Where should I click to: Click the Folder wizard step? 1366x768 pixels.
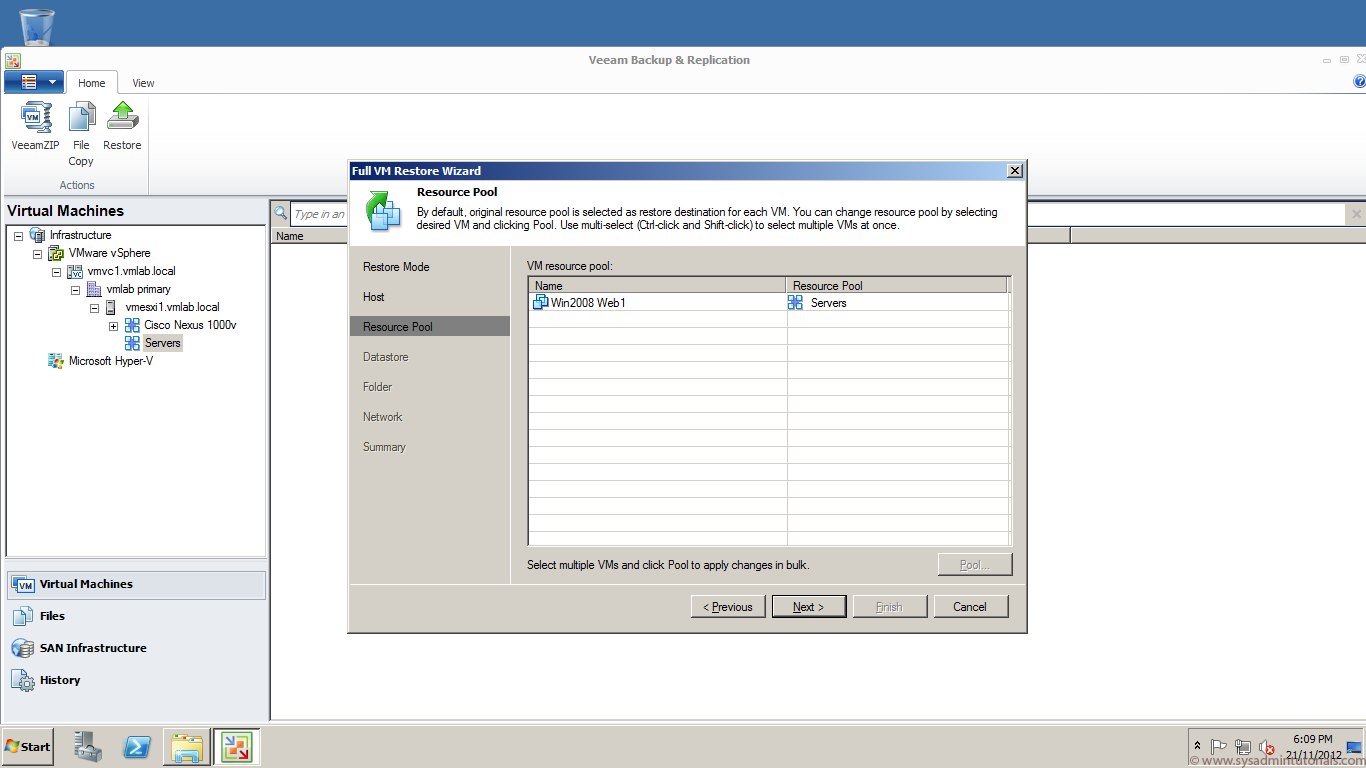pyautogui.click(x=378, y=387)
